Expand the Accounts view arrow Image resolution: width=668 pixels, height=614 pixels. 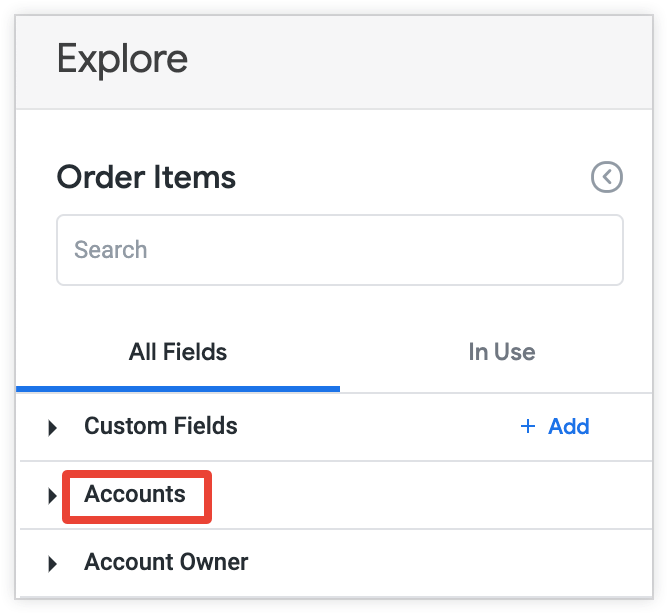tap(53, 496)
